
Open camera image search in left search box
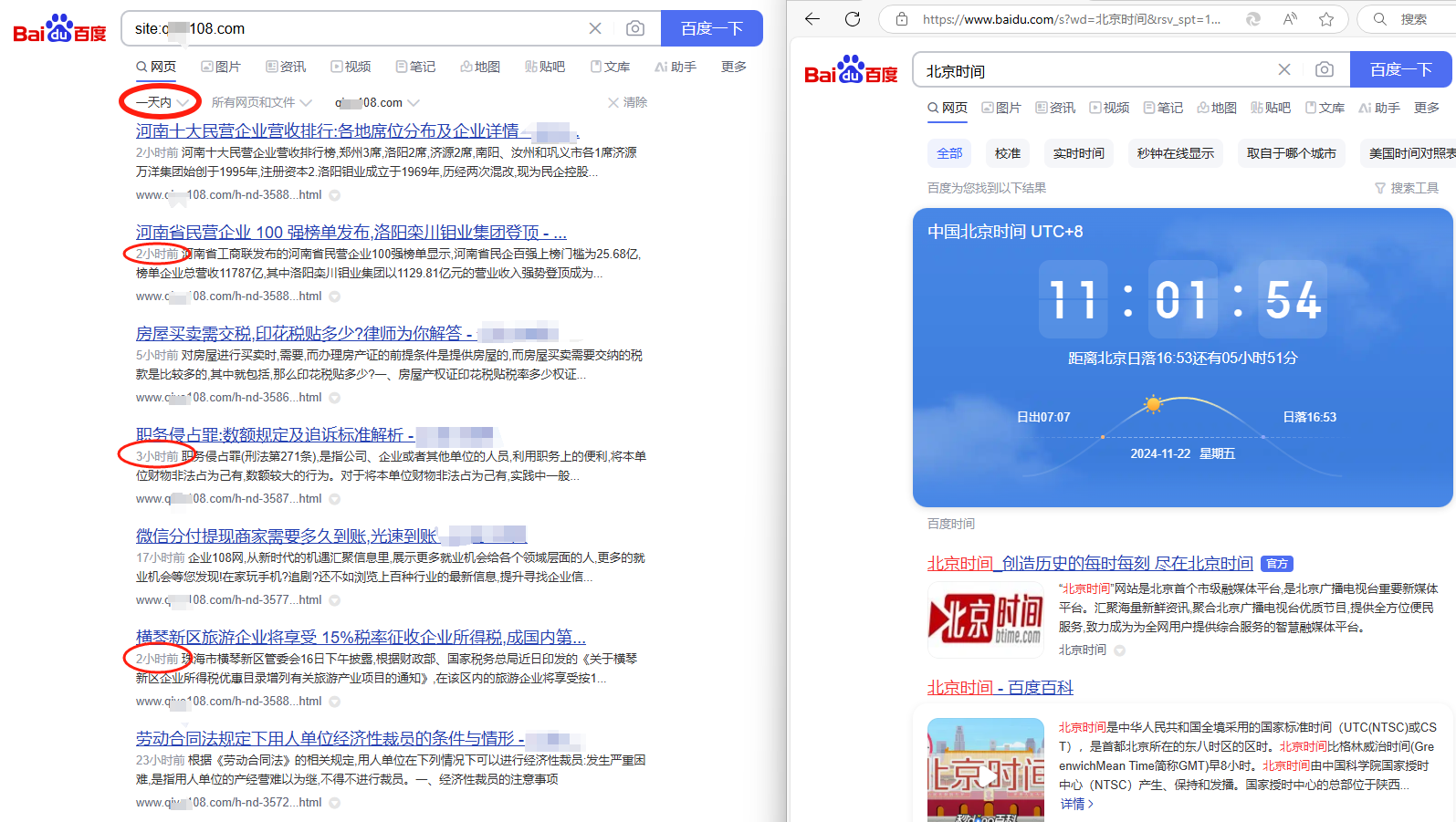click(635, 28)
